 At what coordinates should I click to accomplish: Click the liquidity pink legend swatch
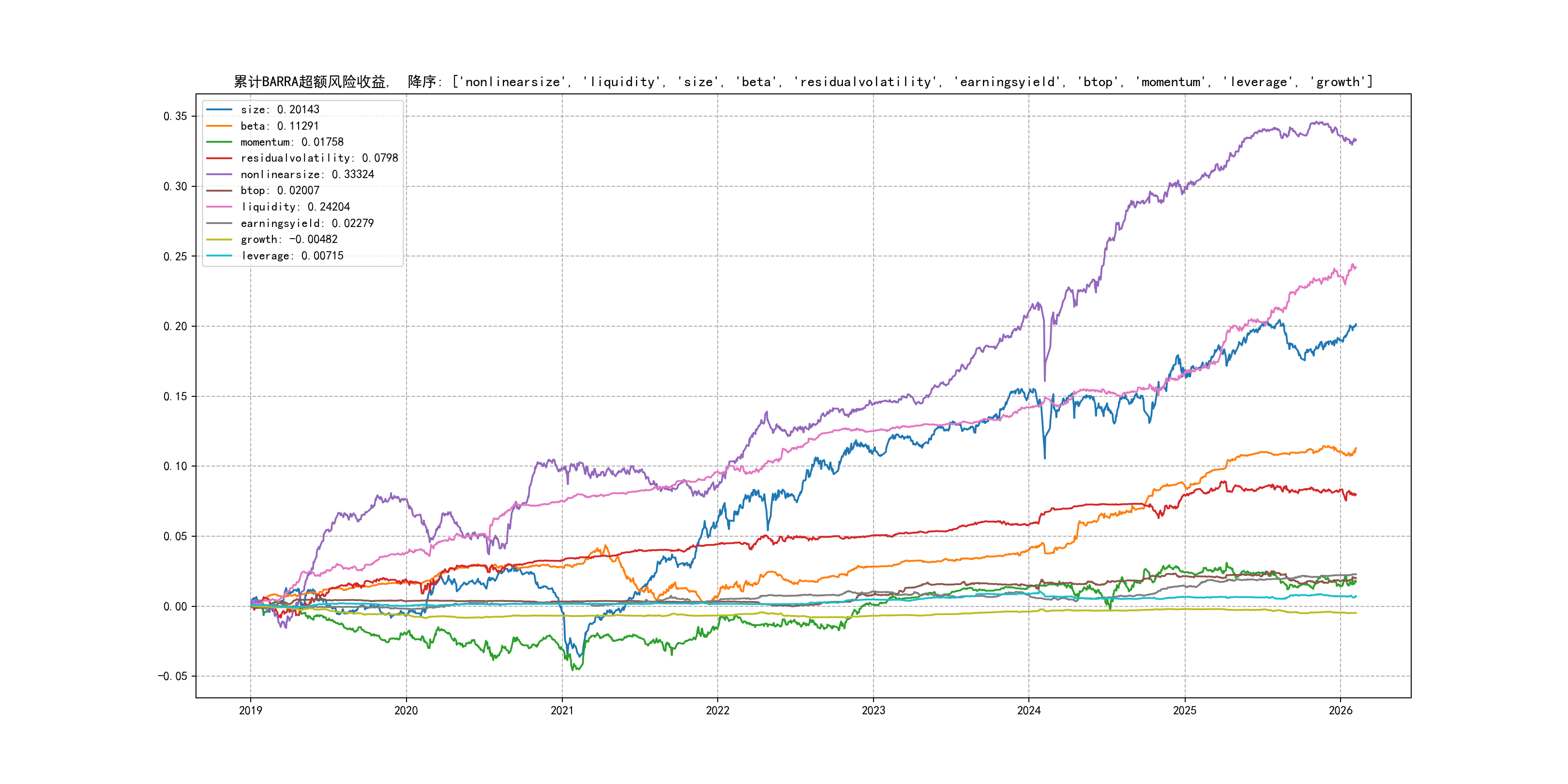point(219,207)
